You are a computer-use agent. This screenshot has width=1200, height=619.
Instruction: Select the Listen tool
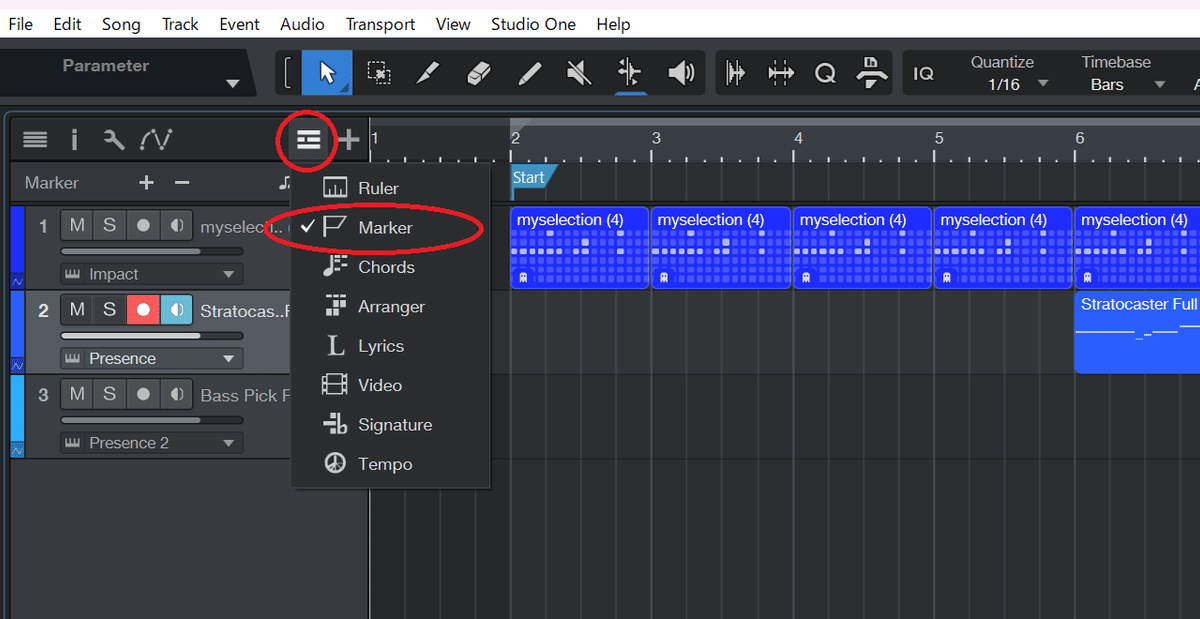point(681,72)
